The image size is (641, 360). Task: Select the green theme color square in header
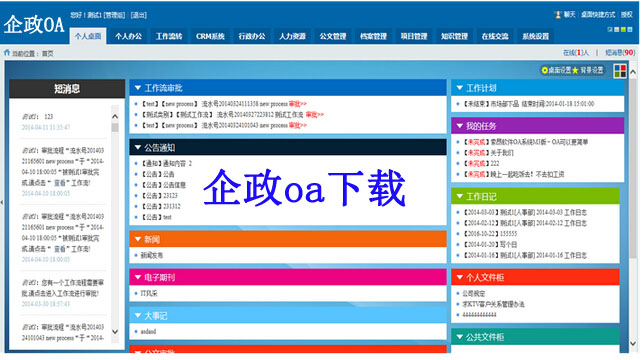623,29
